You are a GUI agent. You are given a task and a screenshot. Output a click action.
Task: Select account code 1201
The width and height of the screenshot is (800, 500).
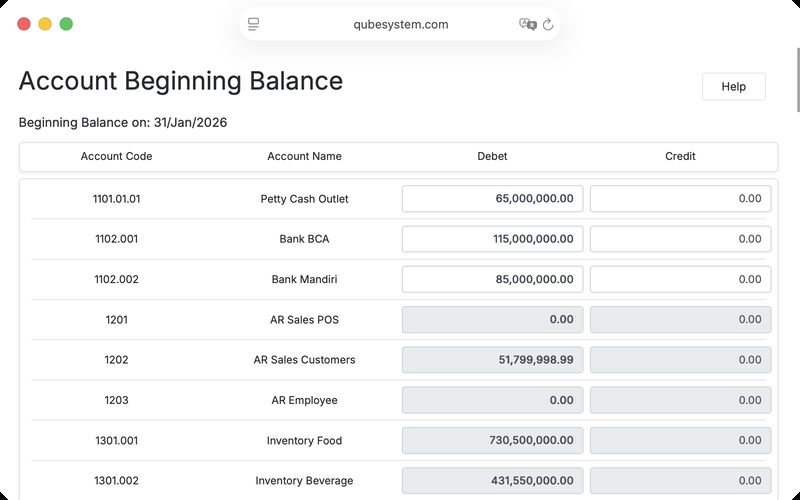pyautogui.click(x=116, y=320)
